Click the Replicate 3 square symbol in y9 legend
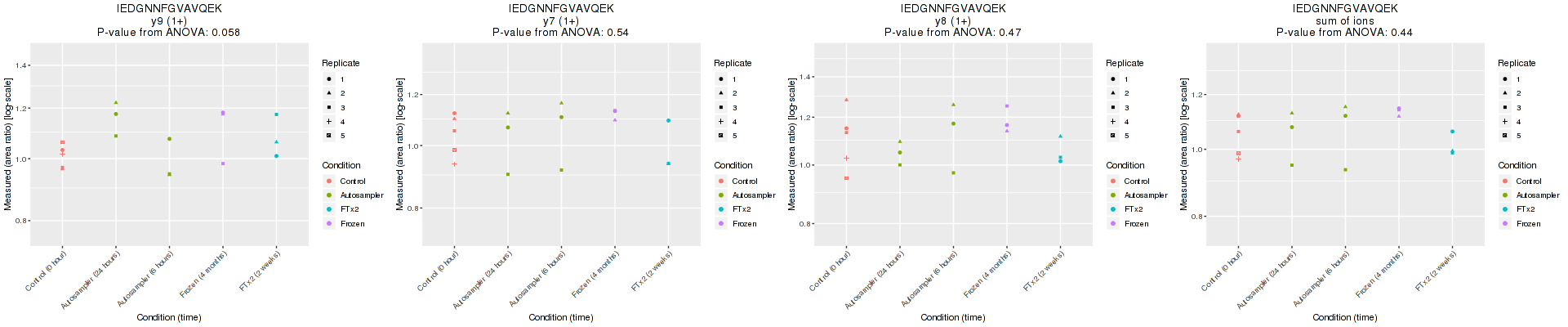1568x327 pixels. click(x=328, y=108)
